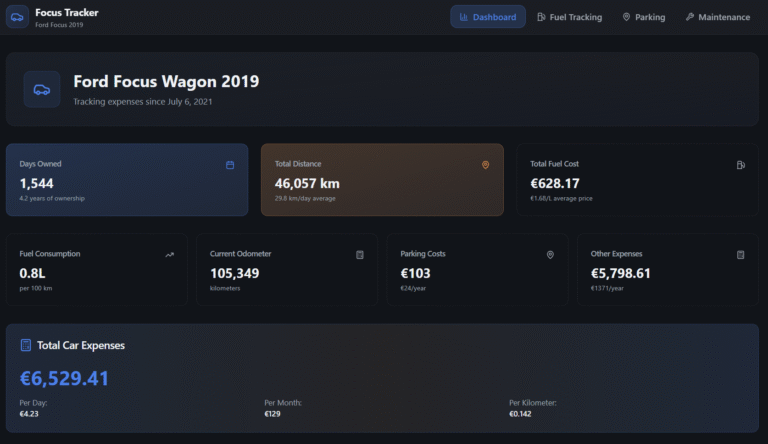Select the Days Owned 1,544 card
This screenshot has width=768, height=444.
pos(127,180)
